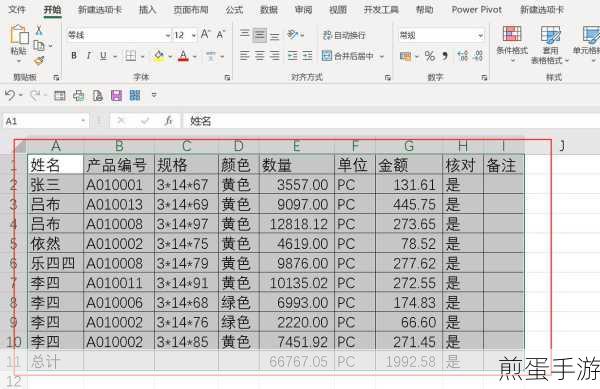The width and height of the screenshot is (600, 389).
Task: Set bottom vertical alignment
Action: (x=274, y=36)
